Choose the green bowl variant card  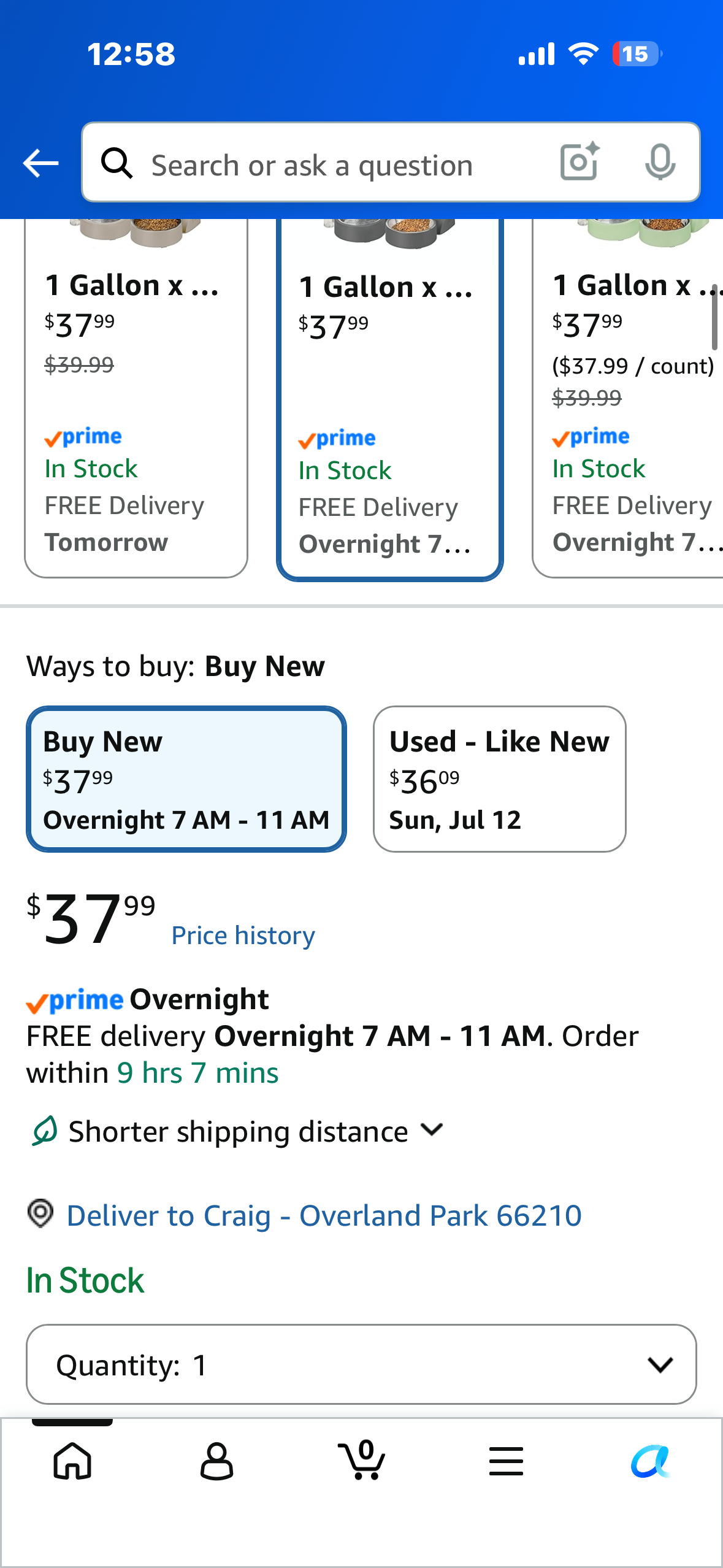point(627,398)
